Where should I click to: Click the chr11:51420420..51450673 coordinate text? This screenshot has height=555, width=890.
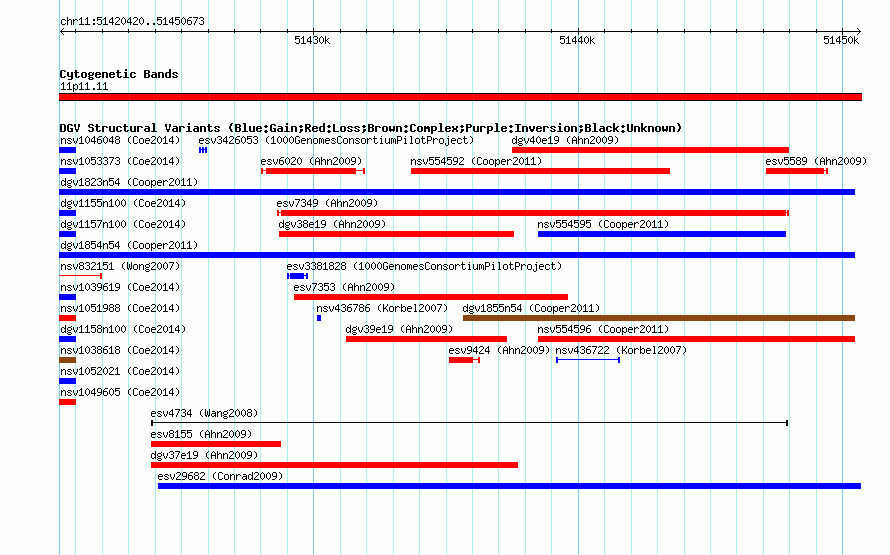click(132, 21)
